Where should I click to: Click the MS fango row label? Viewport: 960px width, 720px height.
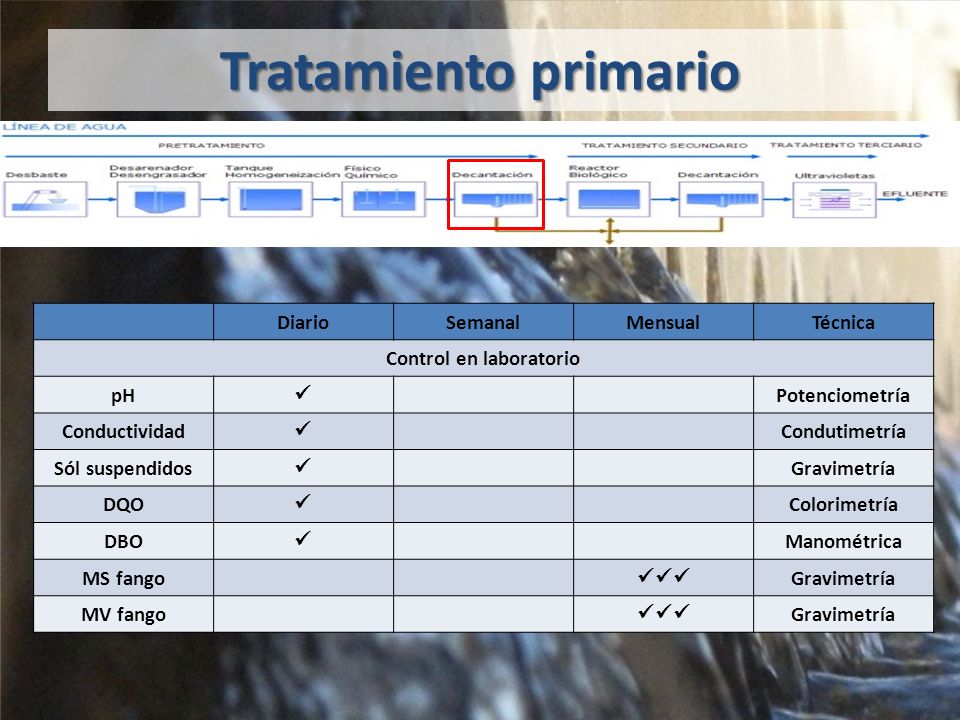123,579
